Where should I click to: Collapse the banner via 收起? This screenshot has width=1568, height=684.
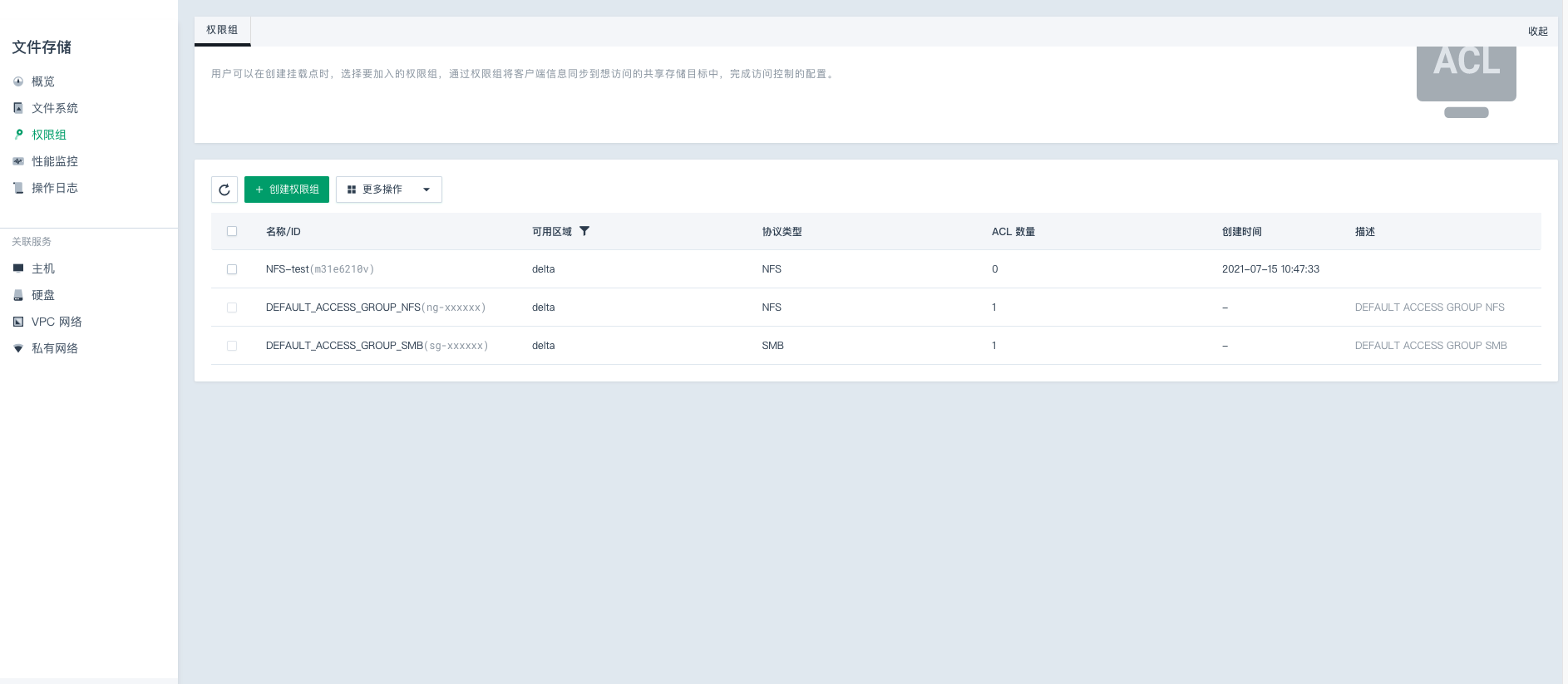pyautogui.click(x=1538, y=32)
